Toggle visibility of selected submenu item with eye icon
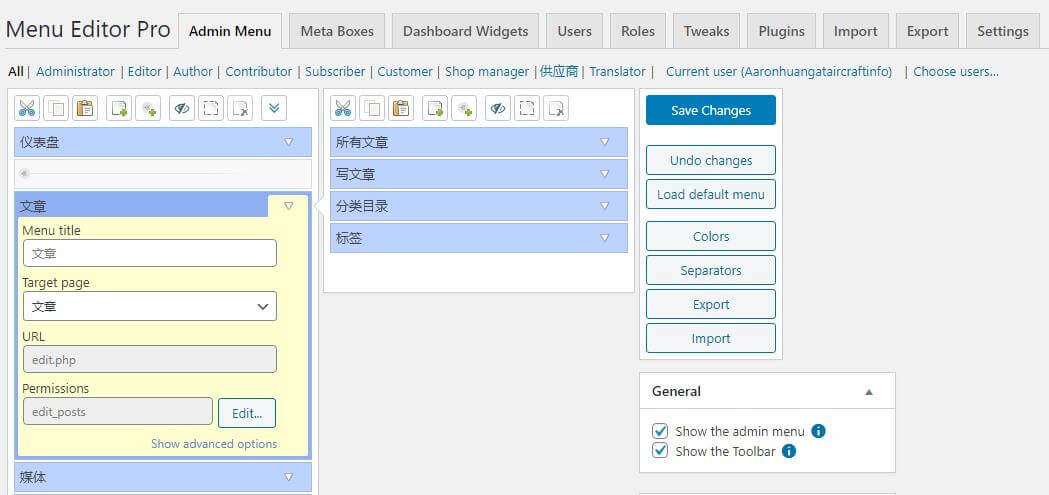 click(x=498, y=108)
